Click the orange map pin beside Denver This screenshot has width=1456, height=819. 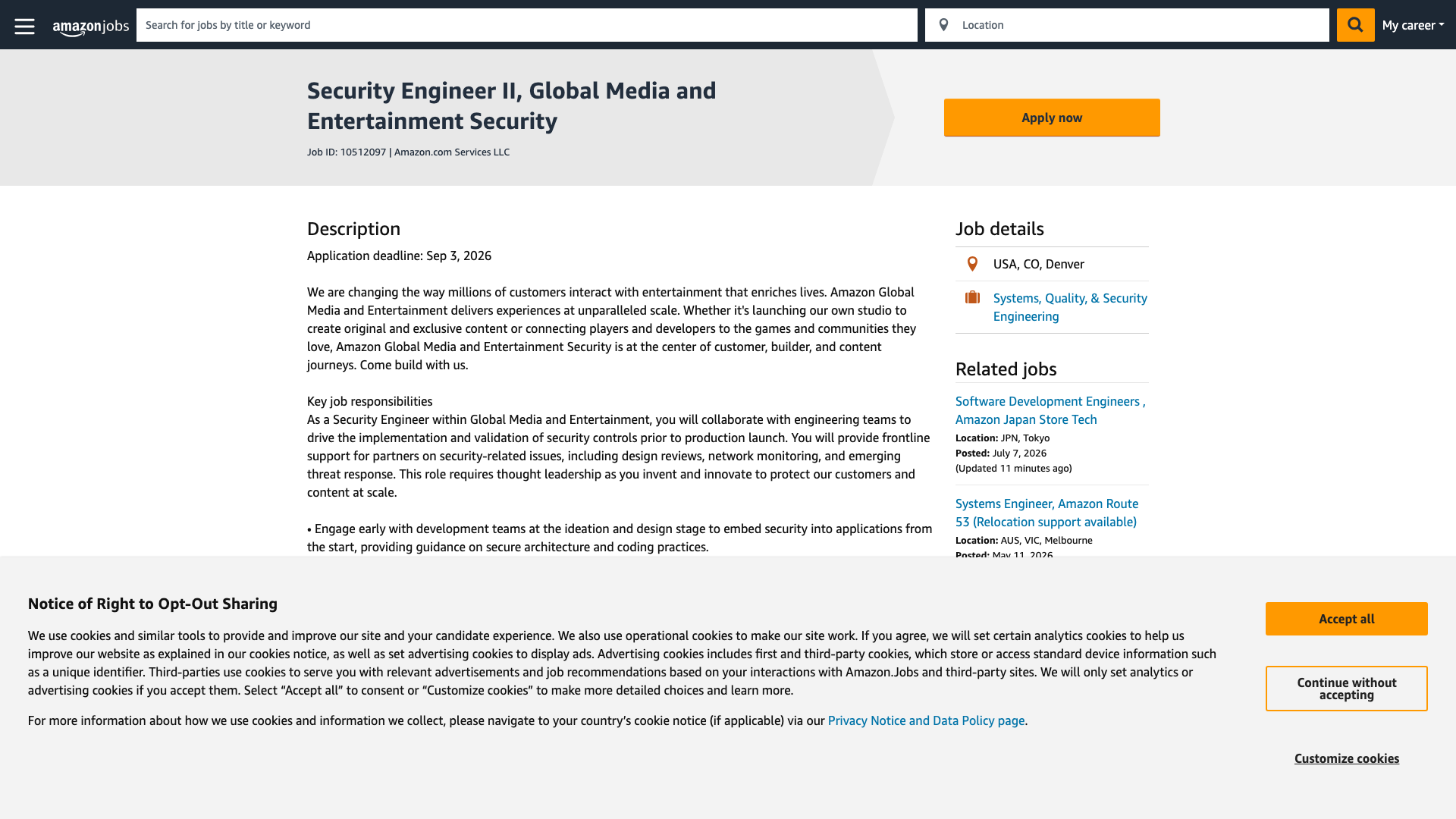coord(972,264)
